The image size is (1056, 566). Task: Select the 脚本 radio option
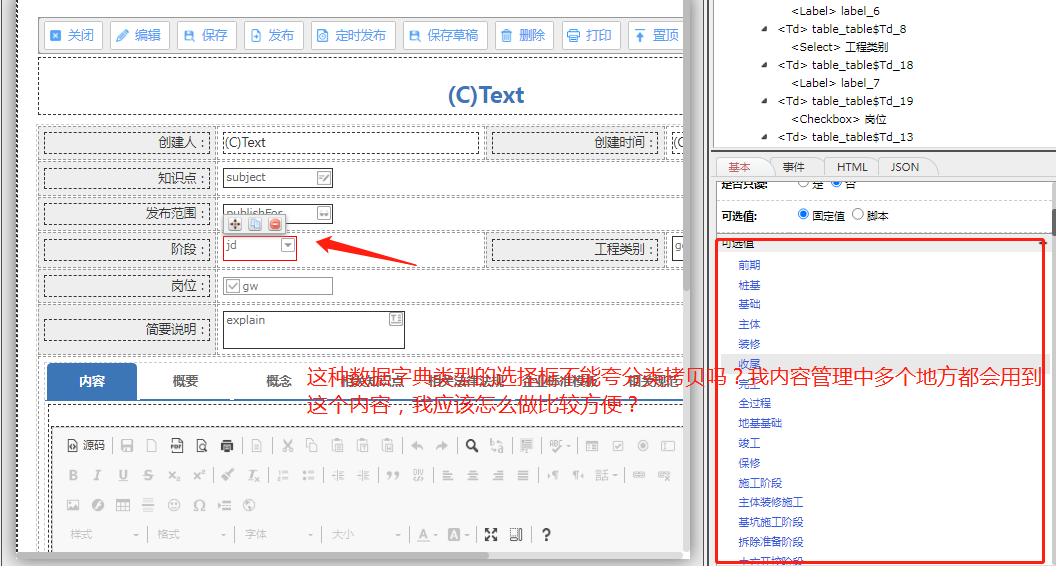858,214
